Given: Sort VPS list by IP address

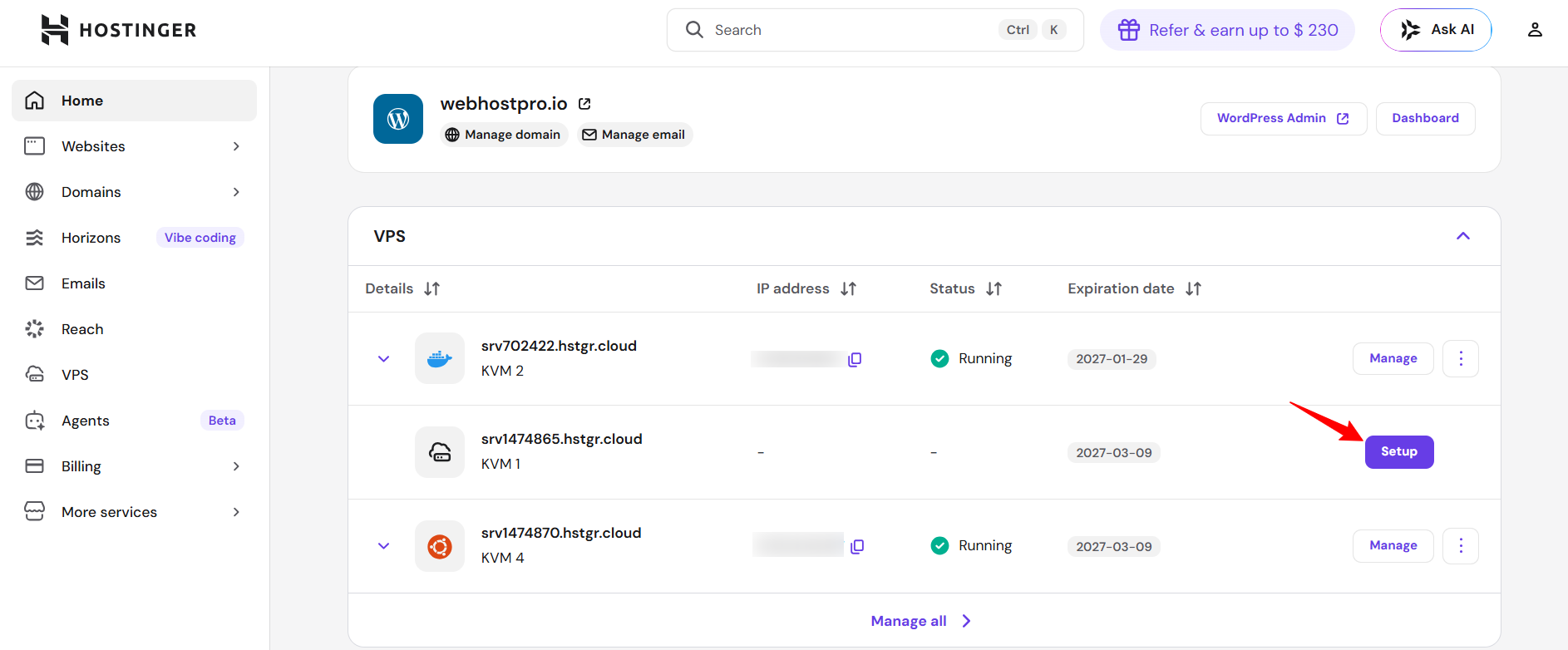Looking at the screenshot, I should (x=848, y=288).
